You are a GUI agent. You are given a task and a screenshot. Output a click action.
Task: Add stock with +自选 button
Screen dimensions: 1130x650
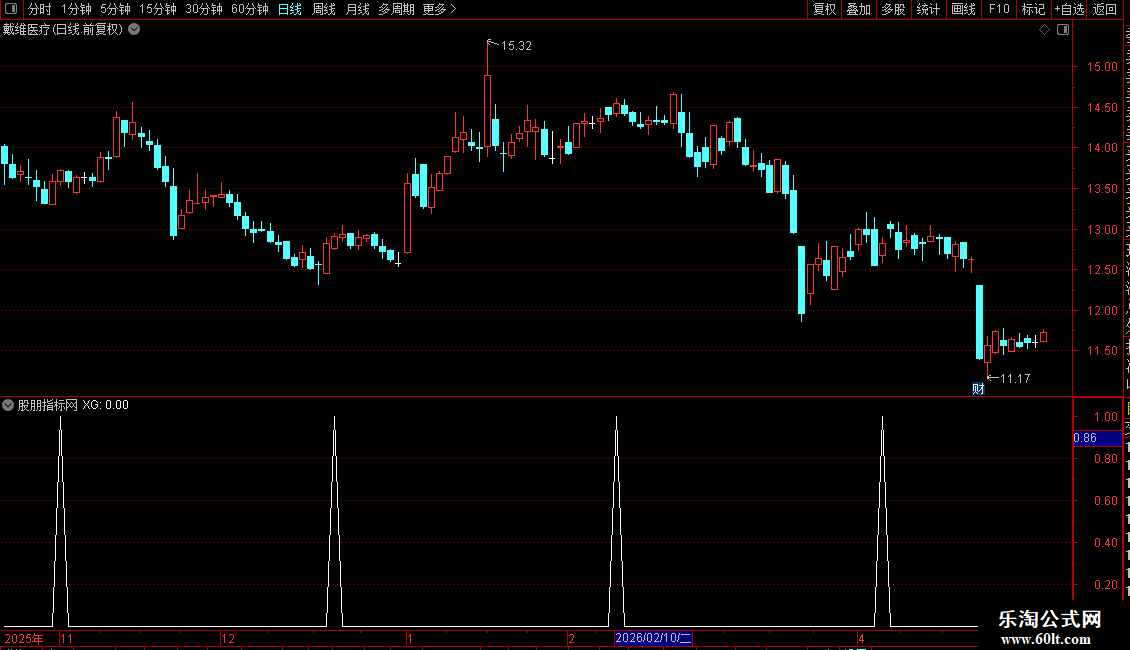[x=1069, y=9]
